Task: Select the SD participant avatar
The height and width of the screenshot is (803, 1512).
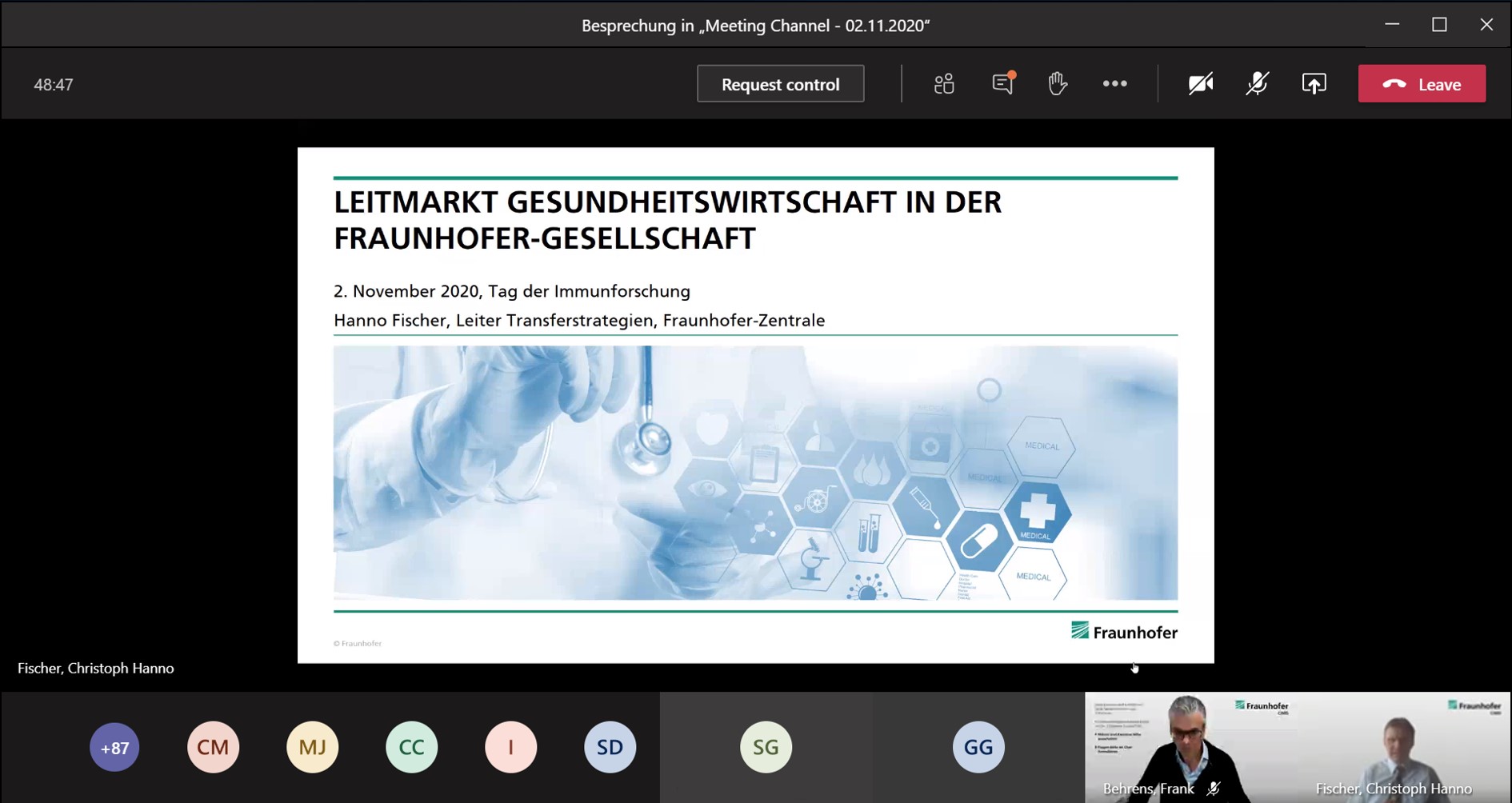Action: tap(610, 747)
